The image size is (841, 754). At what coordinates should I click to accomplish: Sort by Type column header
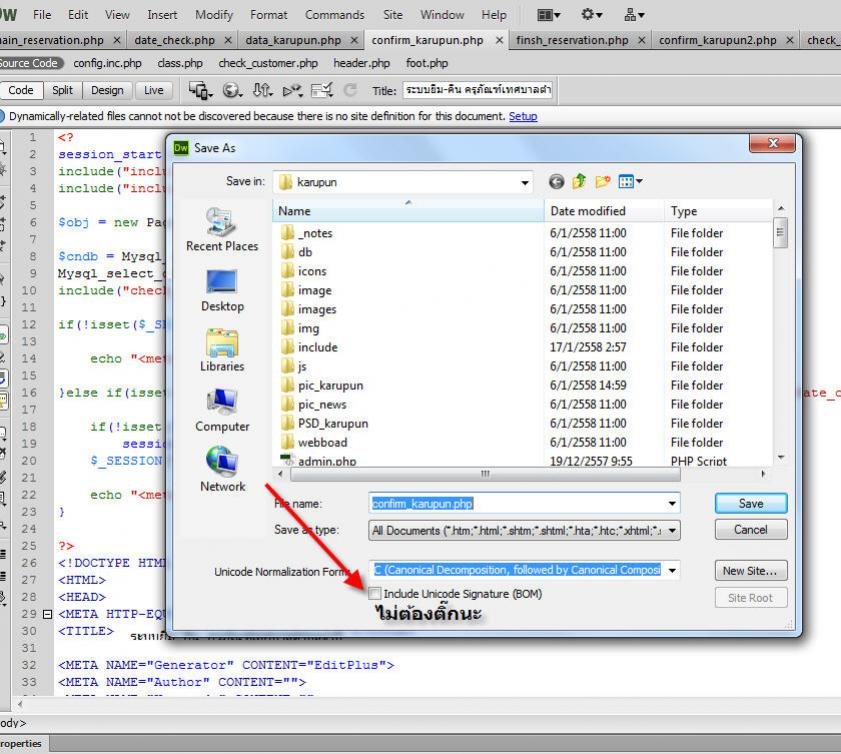click(719, 211)
